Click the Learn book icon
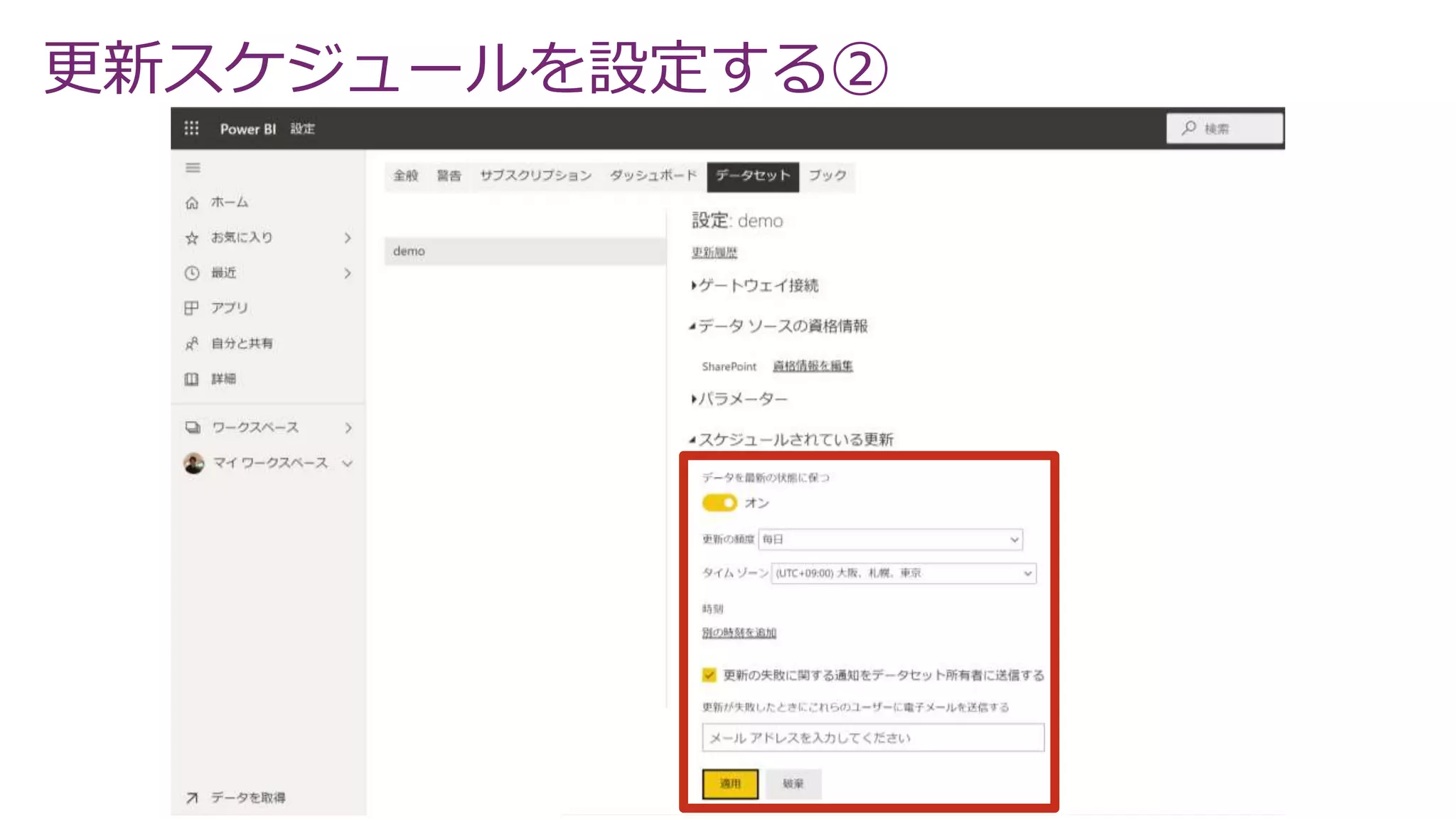Viewport: 1456px width, 819px height. click(x=192, y=379)
